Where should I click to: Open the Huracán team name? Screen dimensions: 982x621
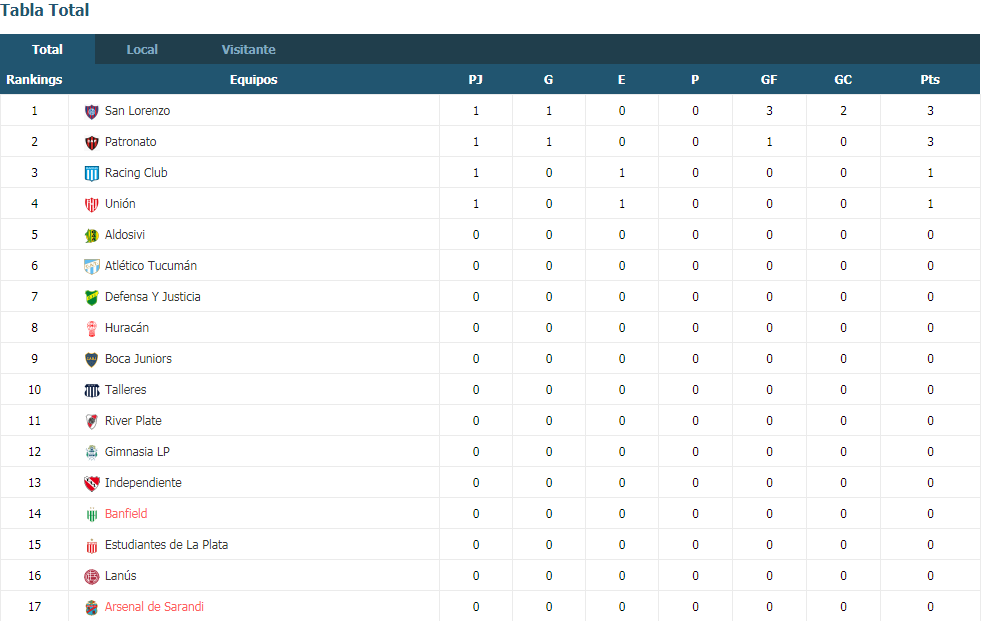(127, 327)
